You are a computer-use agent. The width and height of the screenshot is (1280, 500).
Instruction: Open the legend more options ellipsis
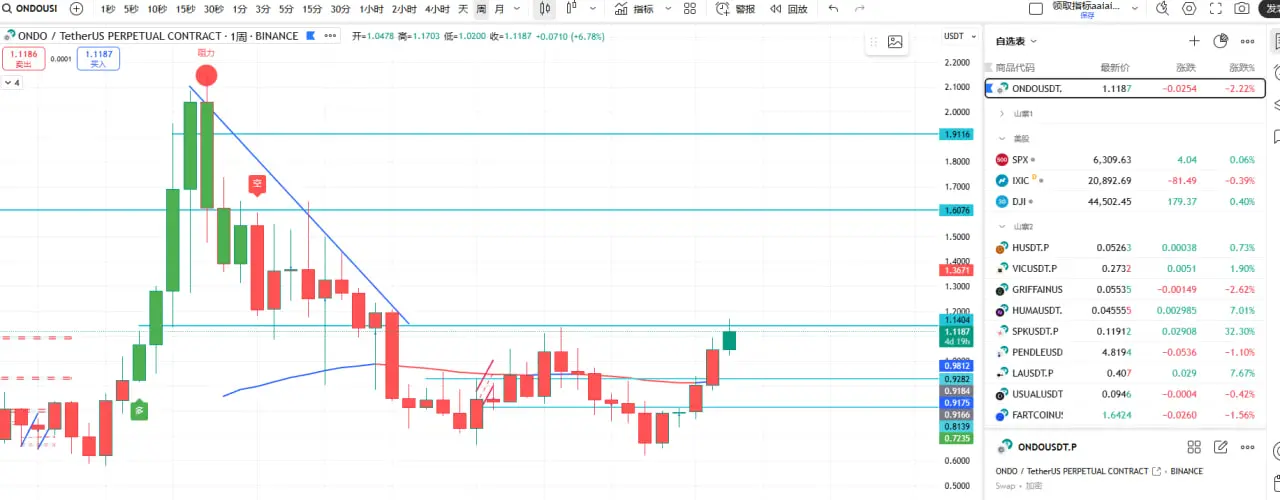(331, 35)
